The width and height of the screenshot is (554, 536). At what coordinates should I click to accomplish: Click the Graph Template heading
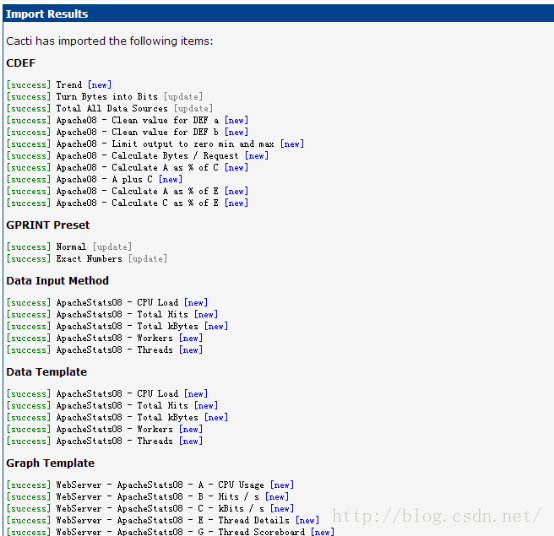click(50, 463)
